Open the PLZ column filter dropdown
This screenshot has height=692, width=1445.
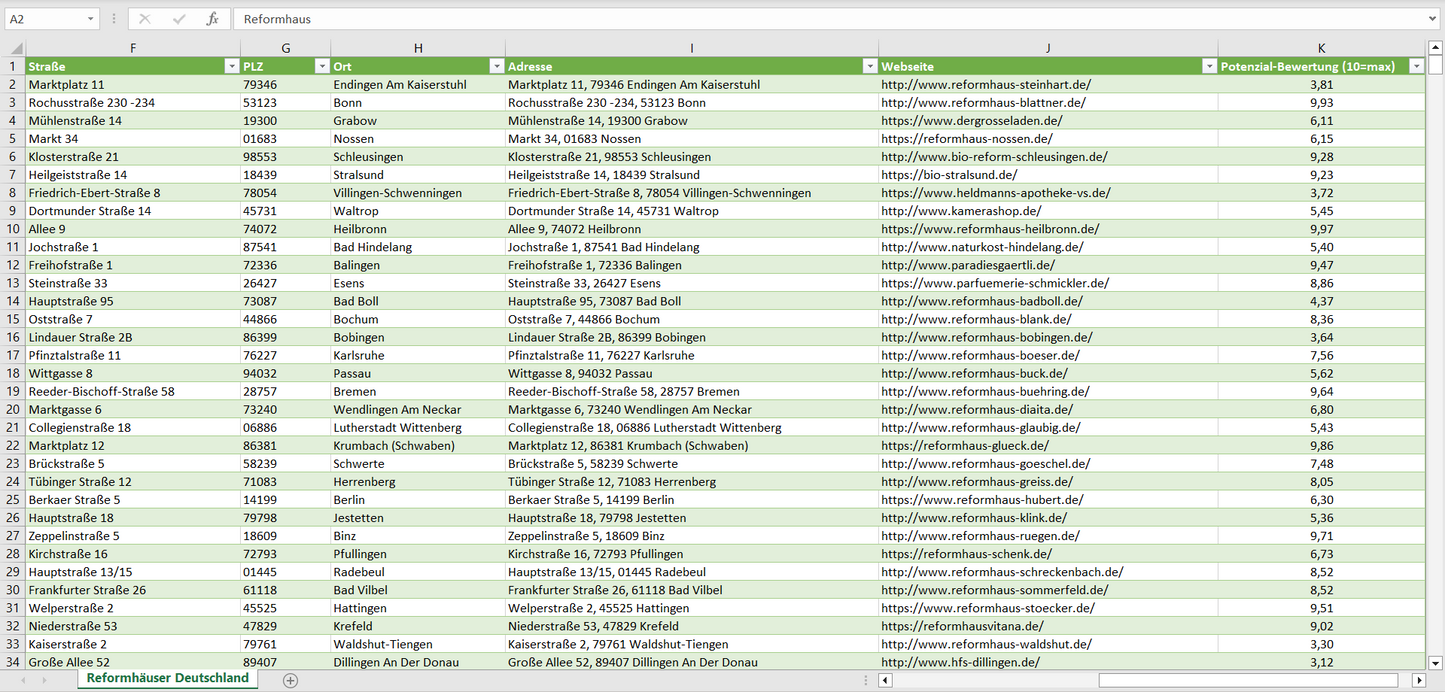click(x=322, y=67)
